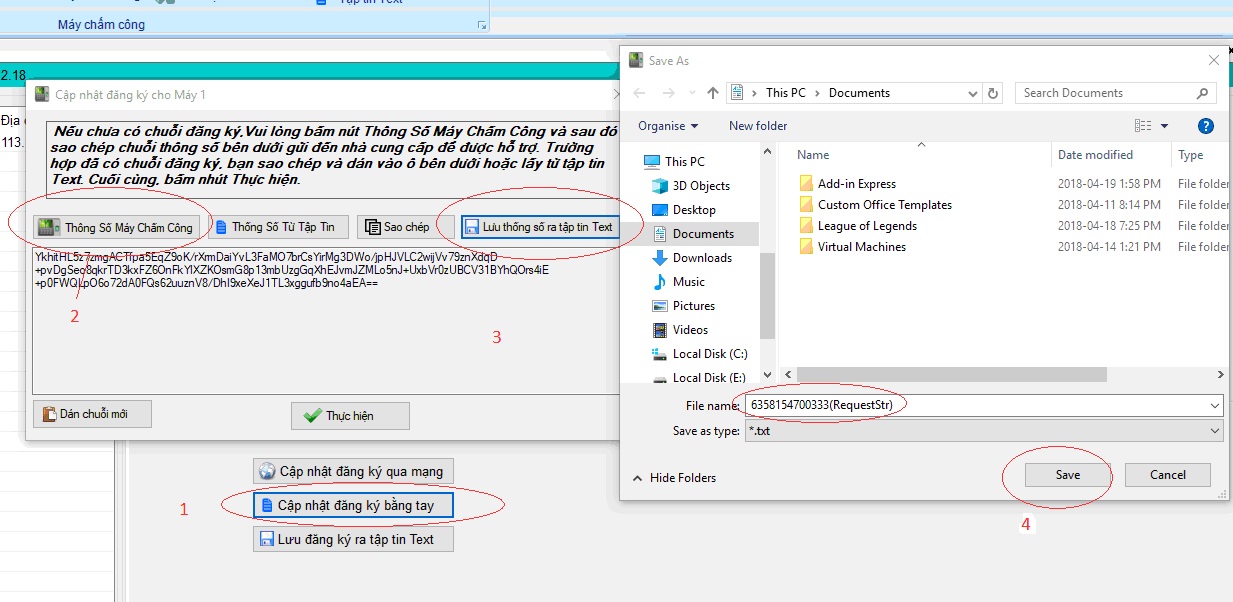
Task: Click Thông Số Máy Chấm Công button
Action: [x=116, y=227]
